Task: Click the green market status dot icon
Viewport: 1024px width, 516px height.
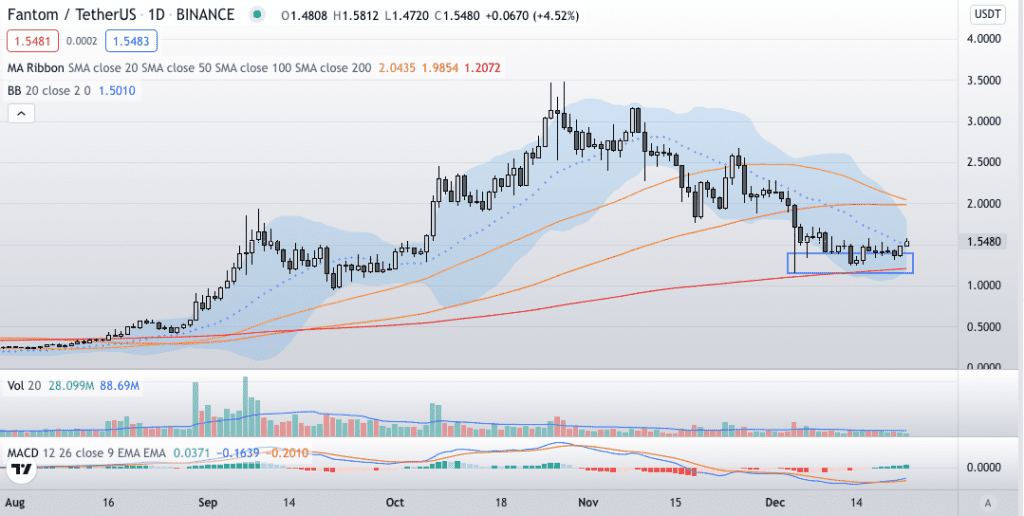Action: pos(259,15)
